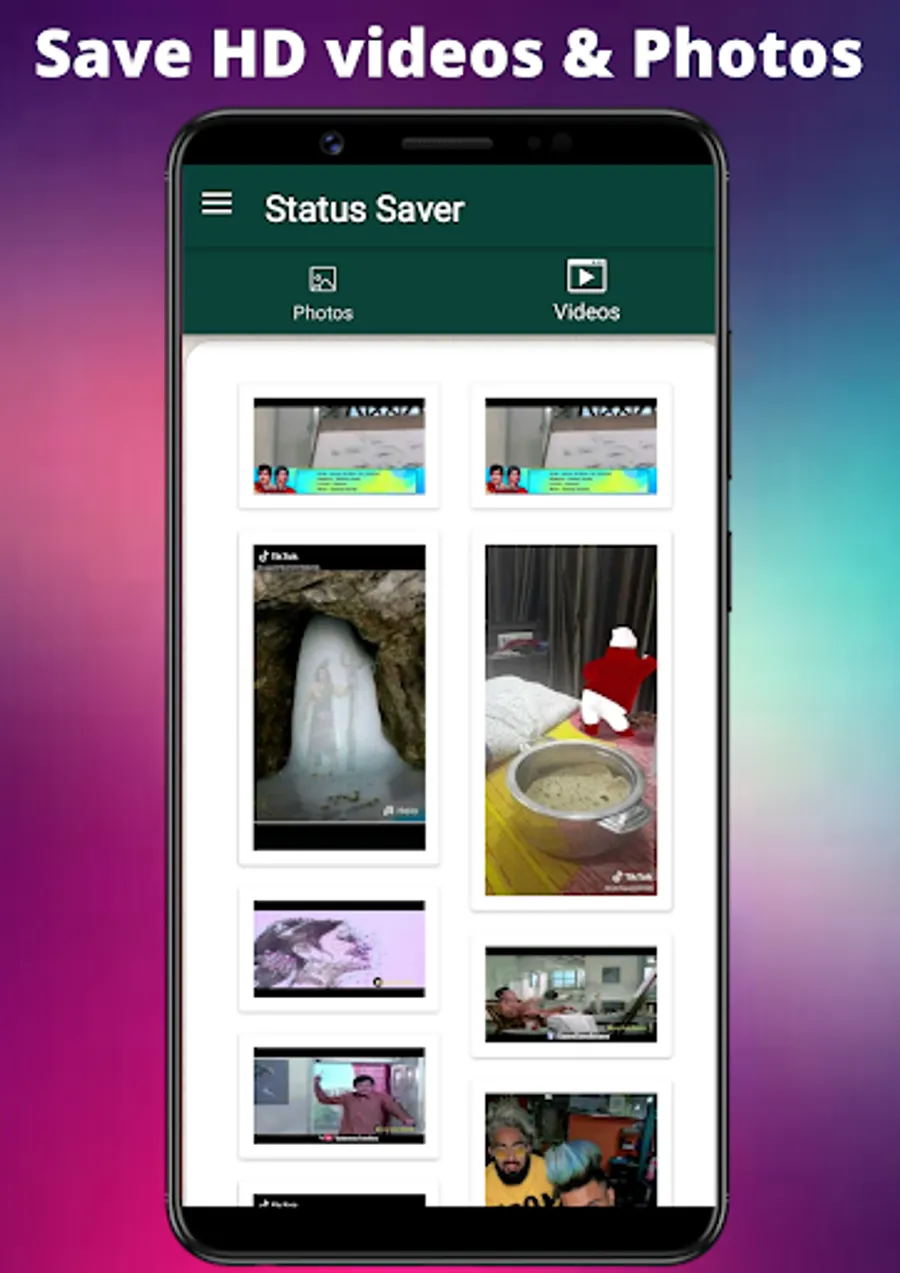Open the man in red shirt video

click(339, 1096)
